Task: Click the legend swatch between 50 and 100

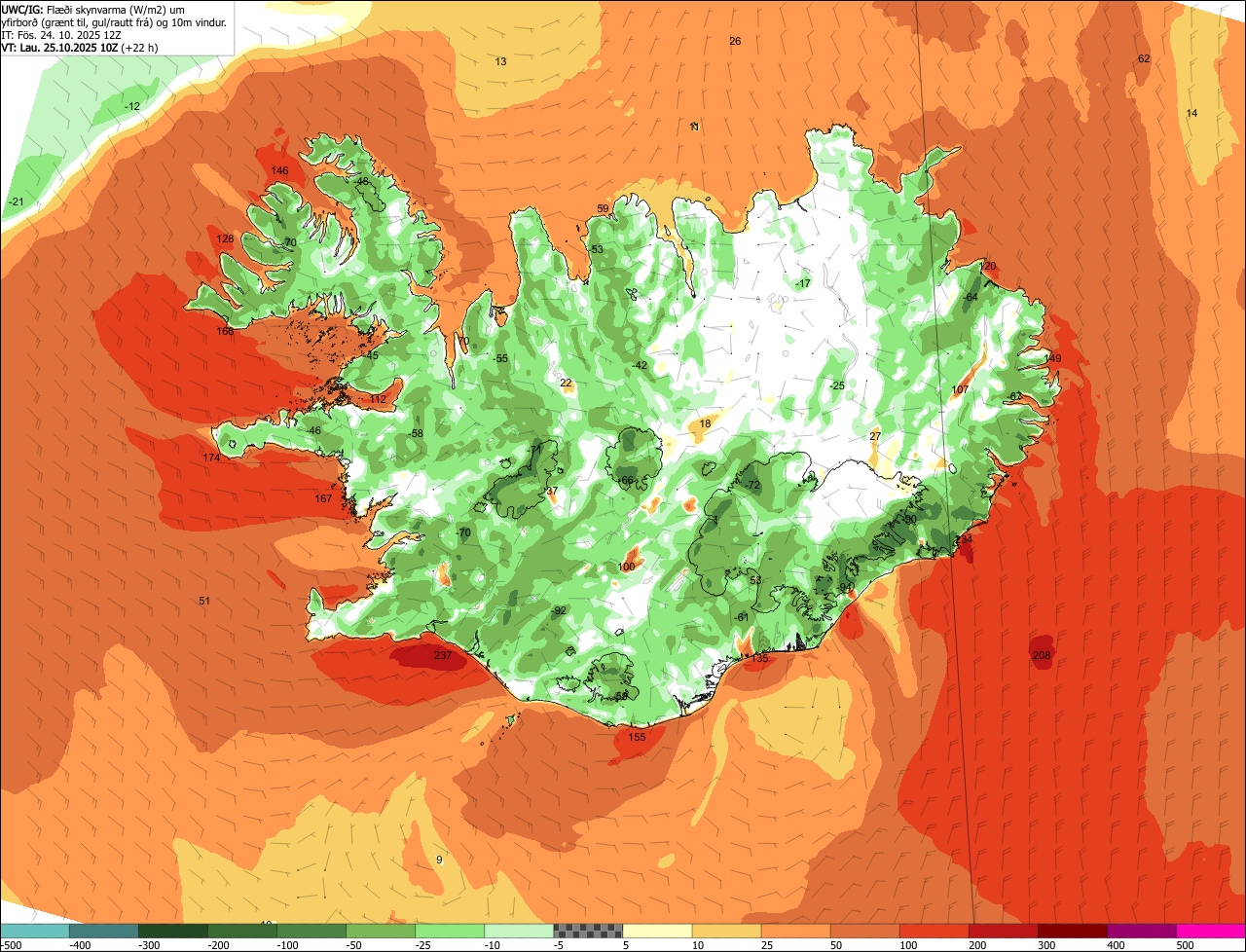Action: 864,931
